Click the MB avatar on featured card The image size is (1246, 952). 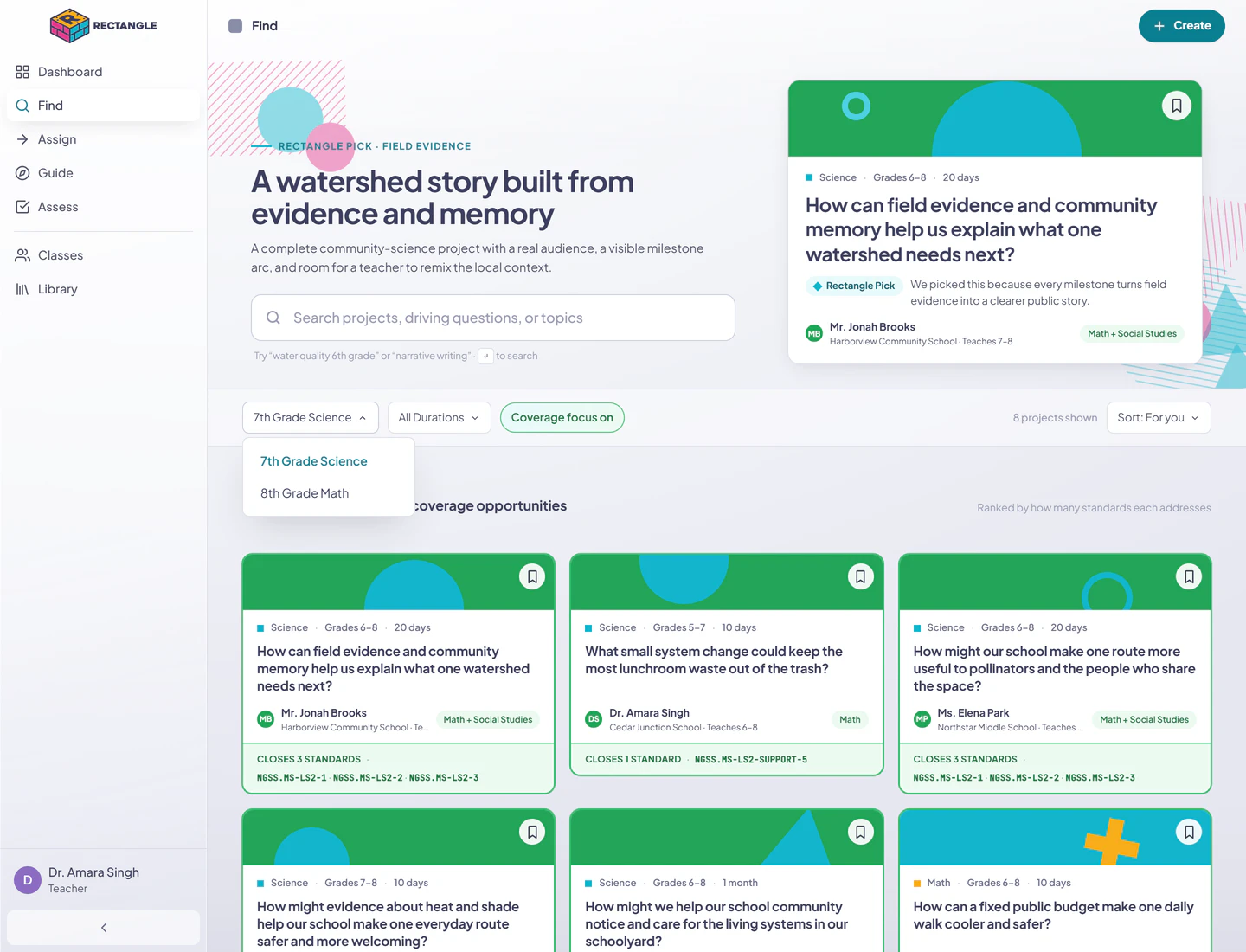pos(814,333)
